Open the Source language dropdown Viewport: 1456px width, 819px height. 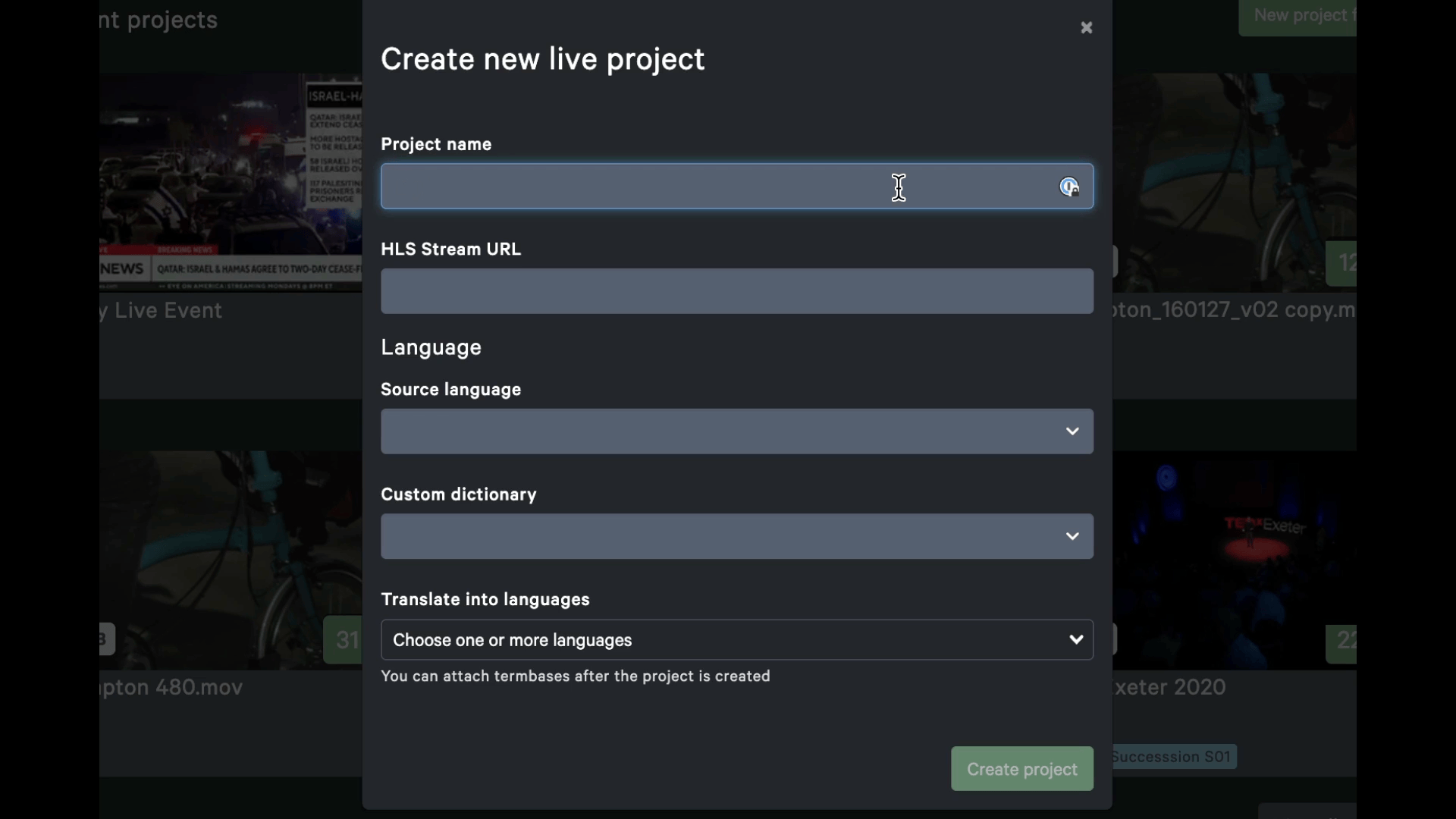pos(736,431)
